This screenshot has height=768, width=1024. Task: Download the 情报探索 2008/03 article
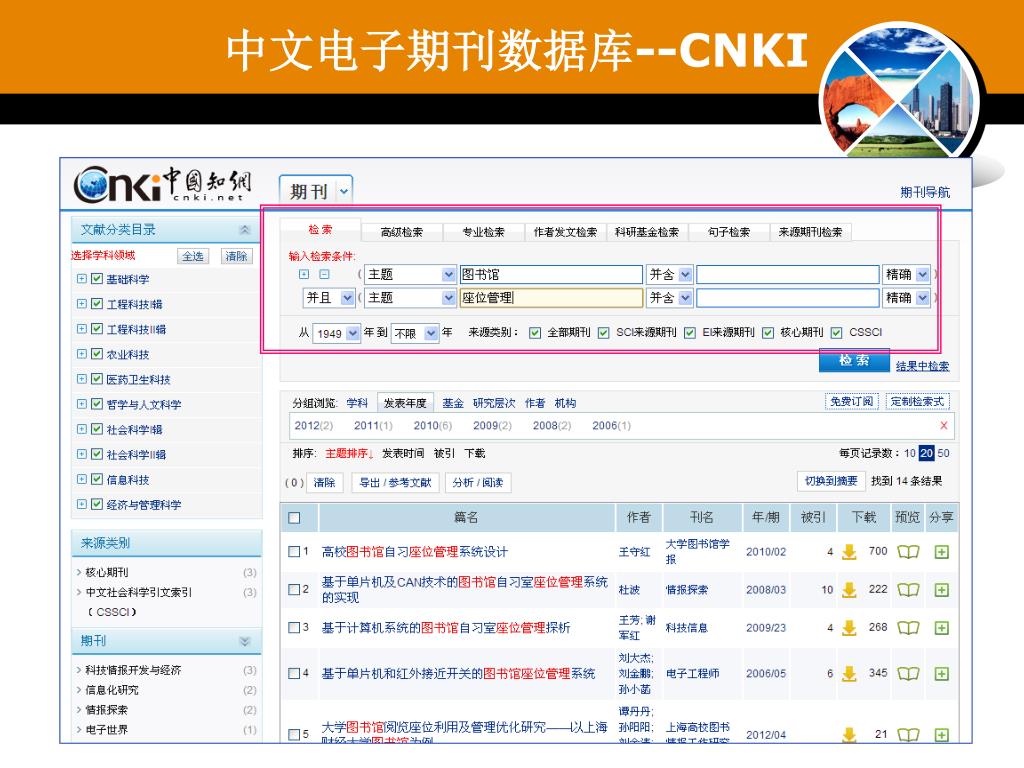pyautogui.click(x=849, y=590)
